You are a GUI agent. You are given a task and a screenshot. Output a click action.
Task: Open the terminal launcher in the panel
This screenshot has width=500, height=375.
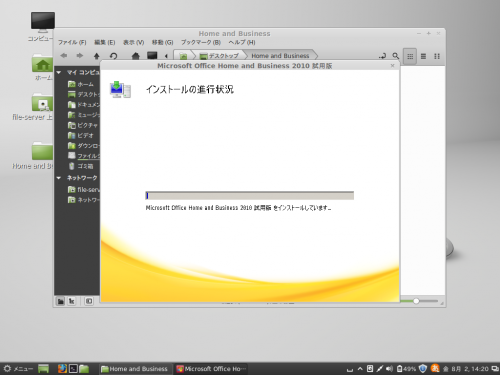(x=73, y=368)
